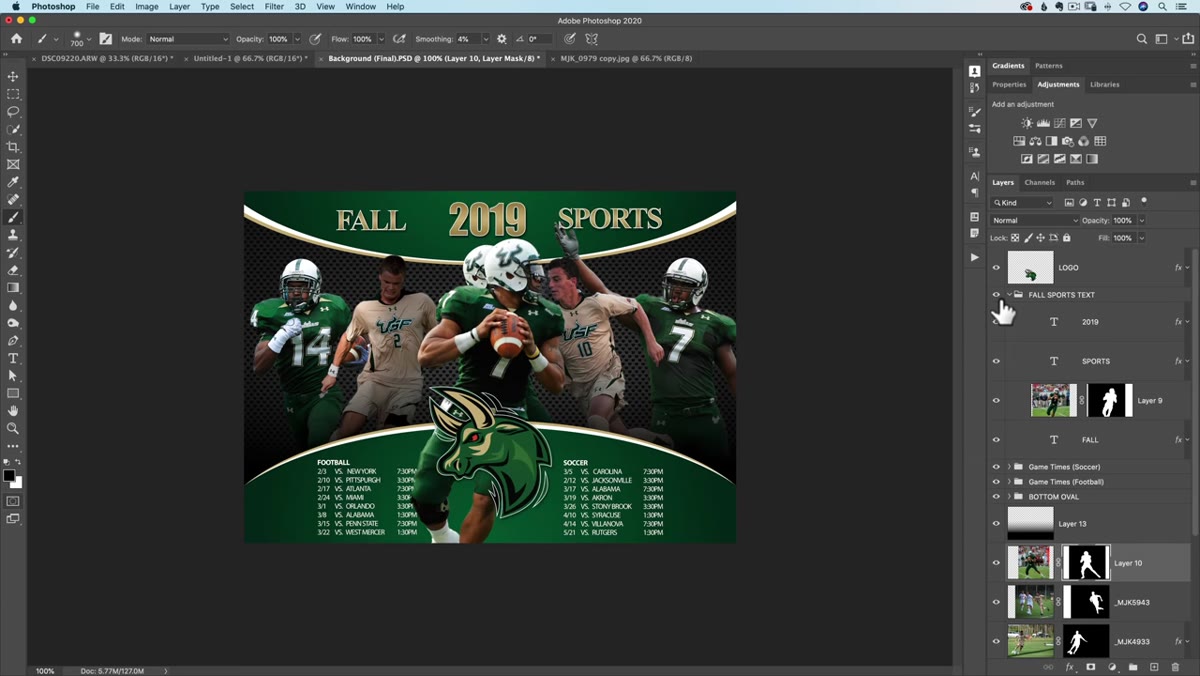Switch to DSC09220.ARW document tab
Viewport: 1200px width, 676px height.
point(107,59)
